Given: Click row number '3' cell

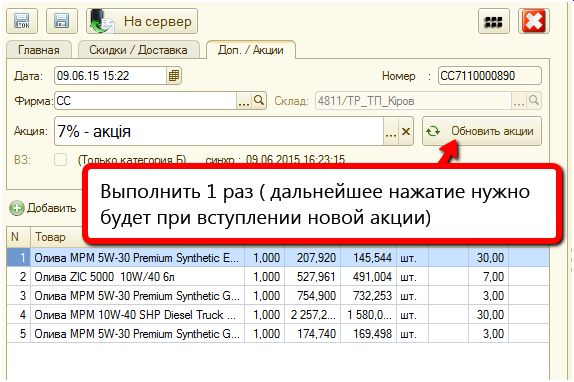Looking at the screenshot, I should (x=19, y=296).
